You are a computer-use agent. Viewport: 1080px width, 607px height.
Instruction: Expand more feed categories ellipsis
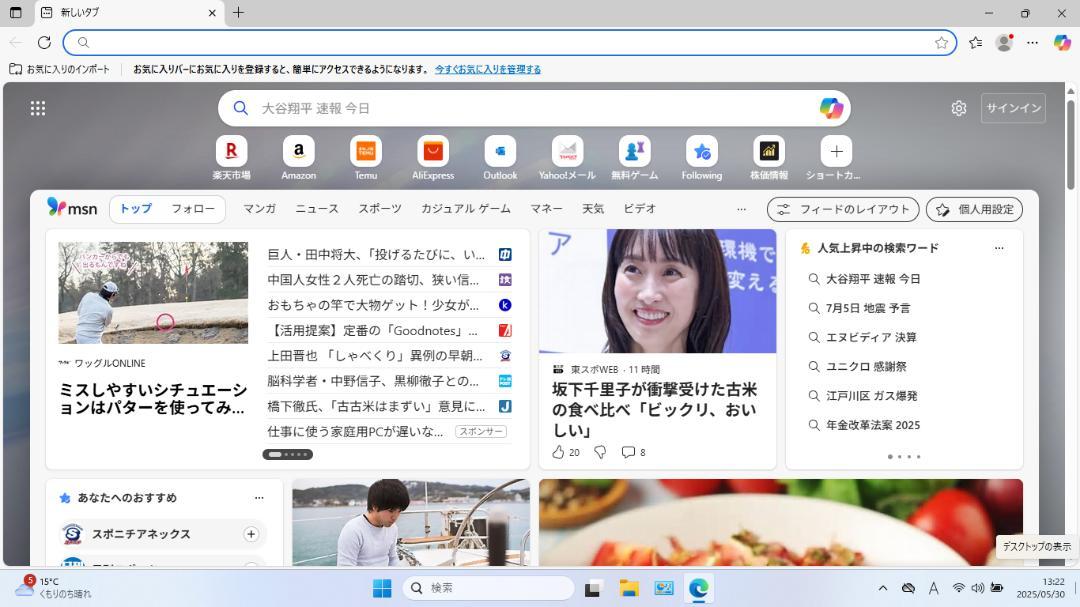tap(741, 209)
